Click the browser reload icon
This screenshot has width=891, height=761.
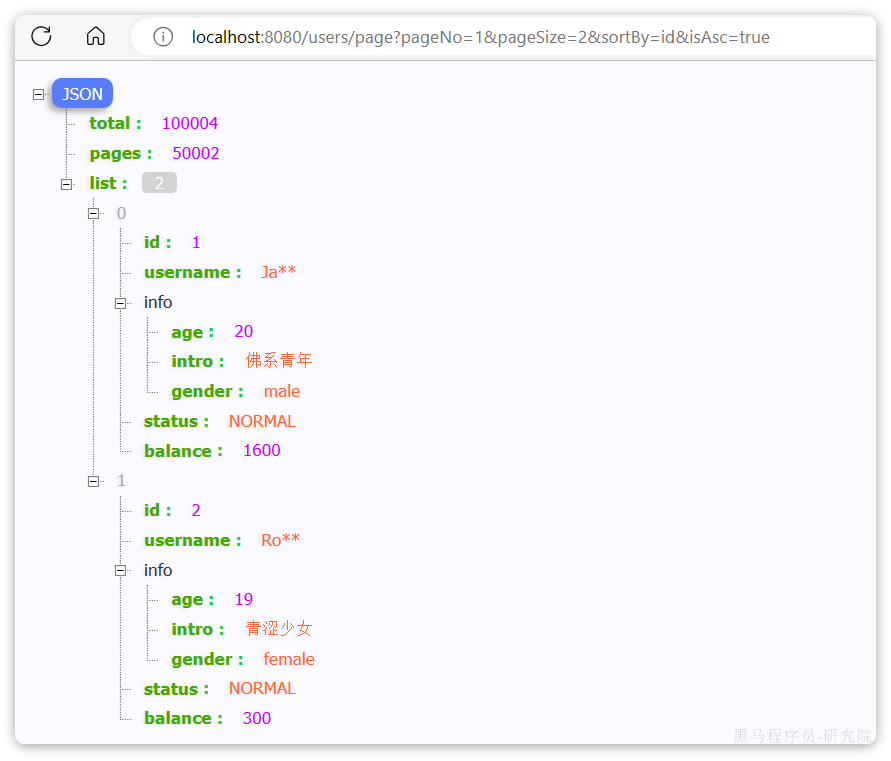pos(41,37)
